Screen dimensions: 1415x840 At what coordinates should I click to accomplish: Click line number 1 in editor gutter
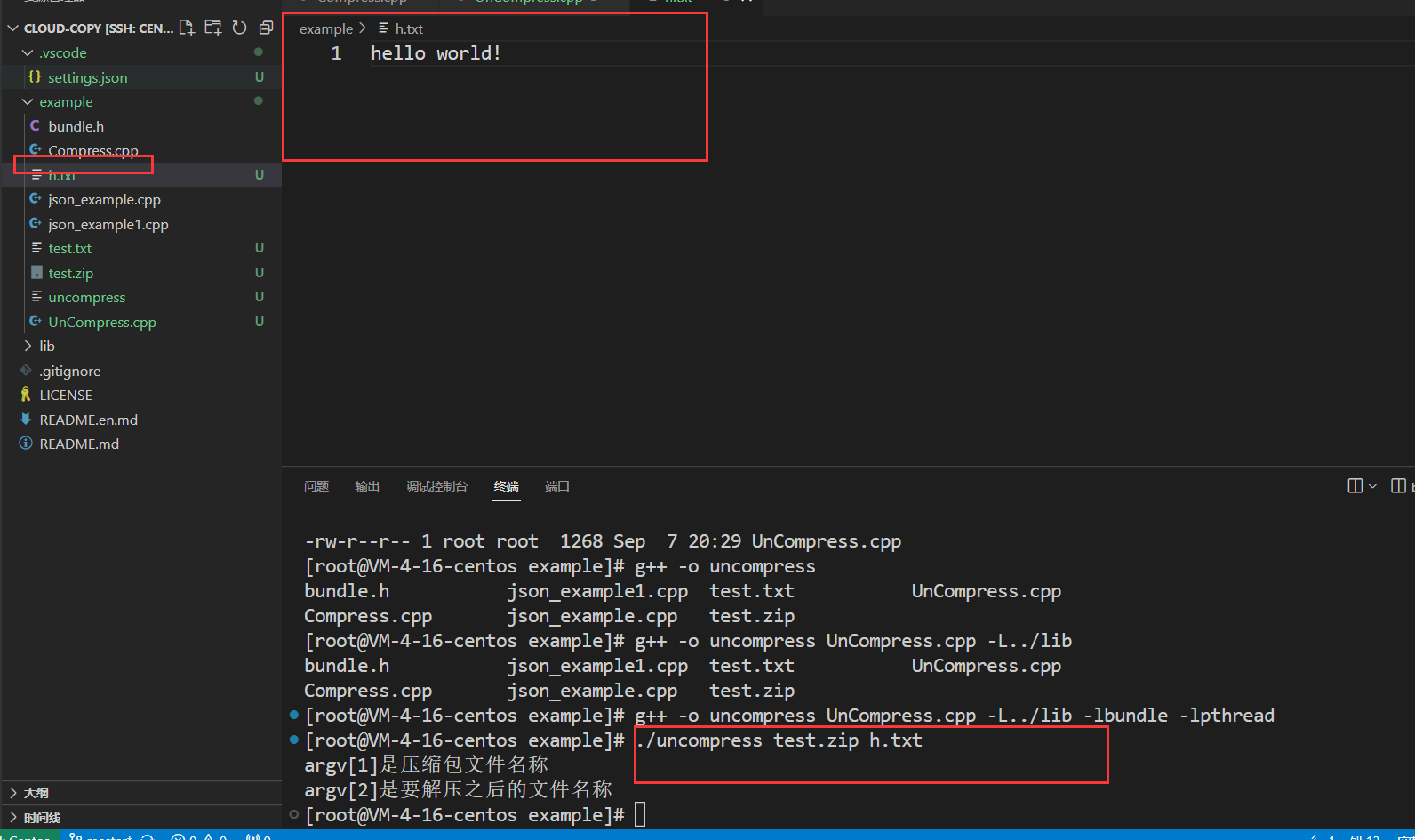(336, 53)
